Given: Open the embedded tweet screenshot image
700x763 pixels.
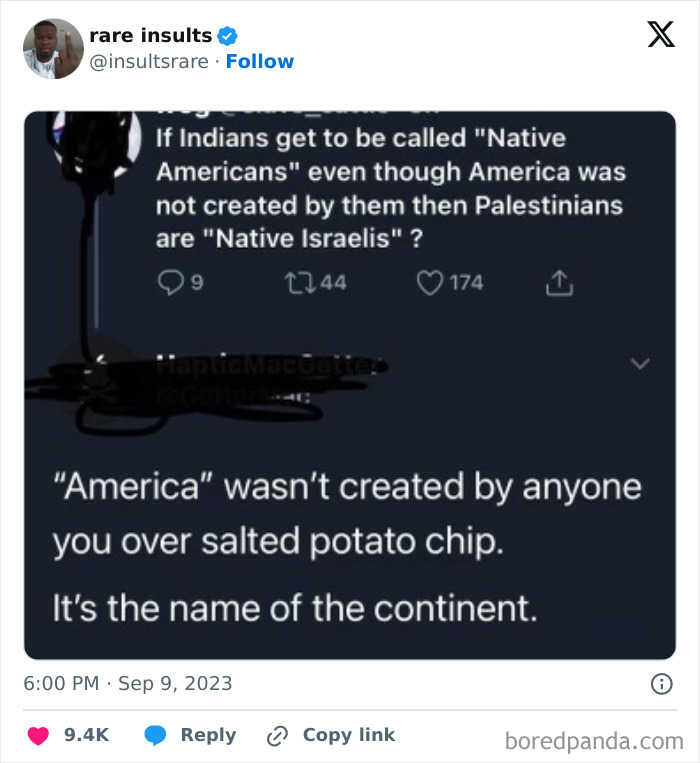Looking at the screenshot, I should click(x=350, y=385).
